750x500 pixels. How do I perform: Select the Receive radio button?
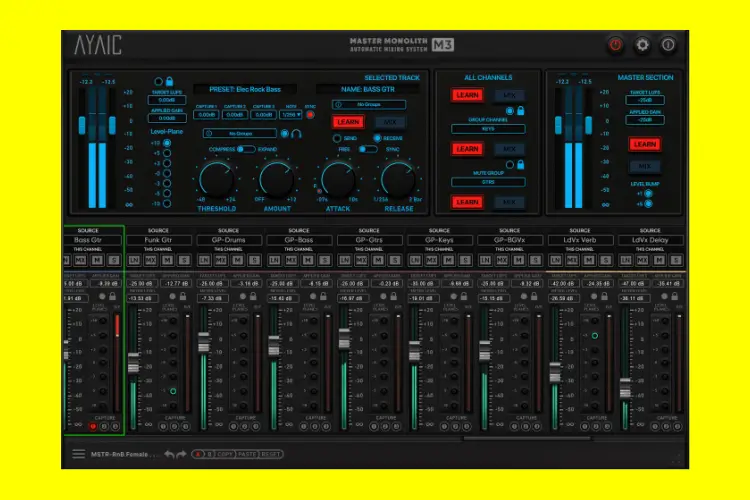pyautogui.click(x=377, y=138)
